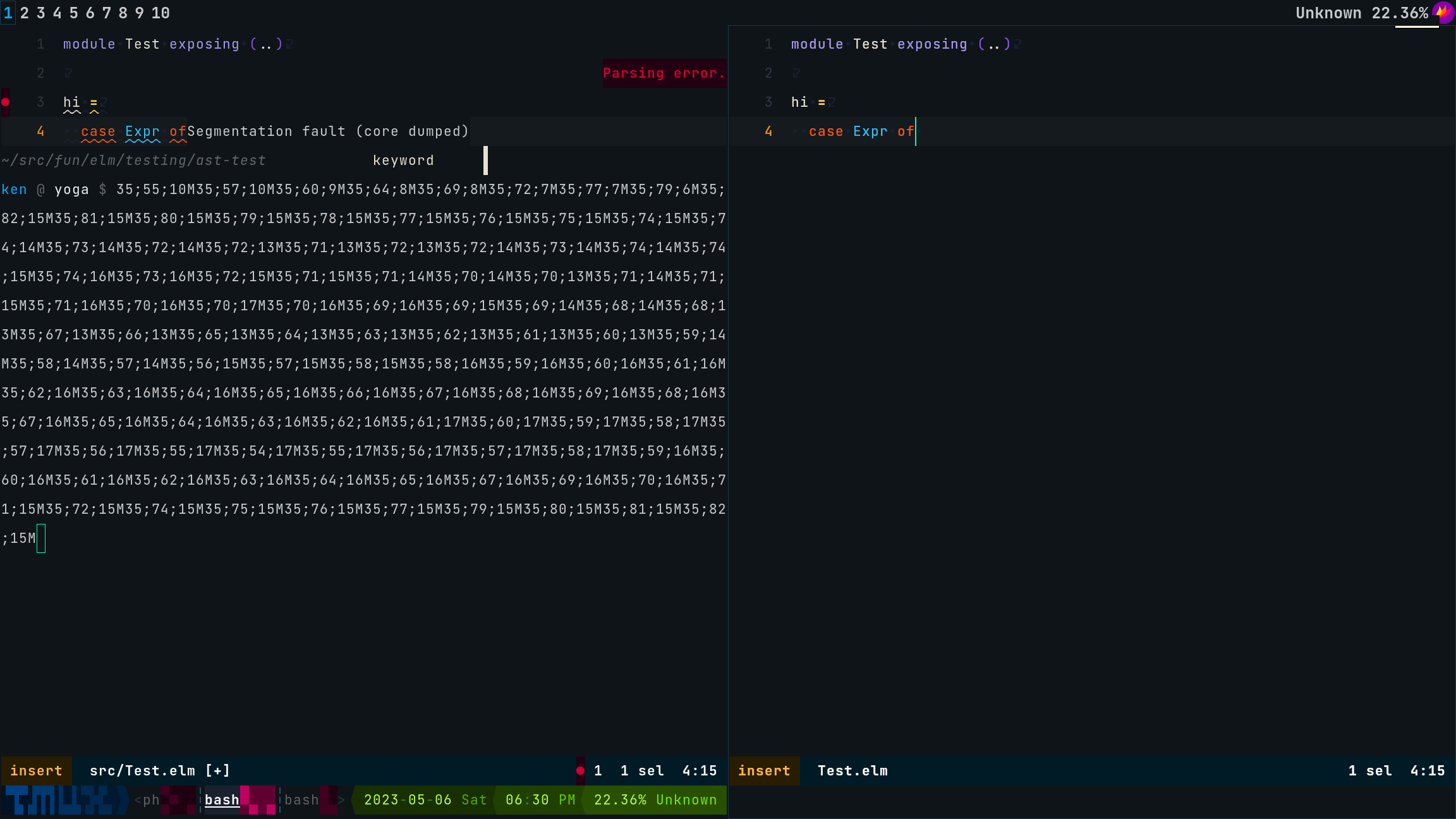This screenshot has width=1456, height=819.
Task: Select the active bash tmux window
Action: pos(222,800)
